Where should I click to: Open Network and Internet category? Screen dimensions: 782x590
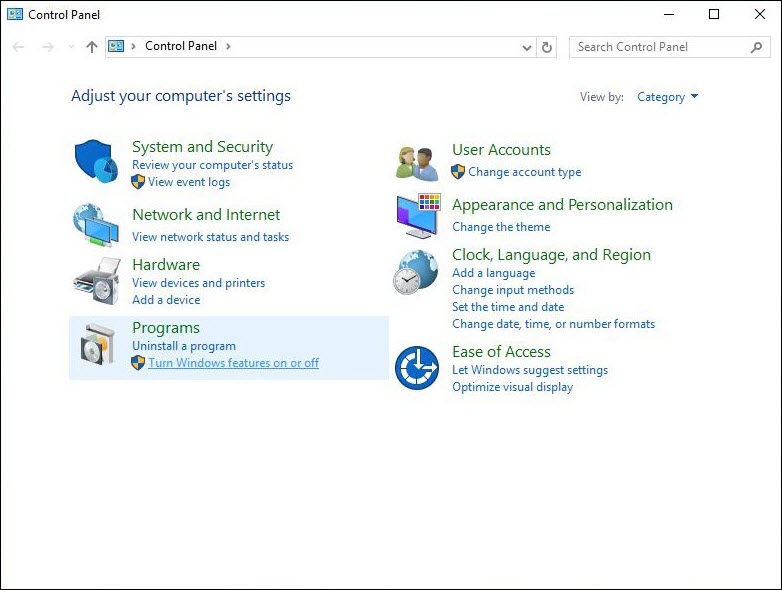click(206, 214)
